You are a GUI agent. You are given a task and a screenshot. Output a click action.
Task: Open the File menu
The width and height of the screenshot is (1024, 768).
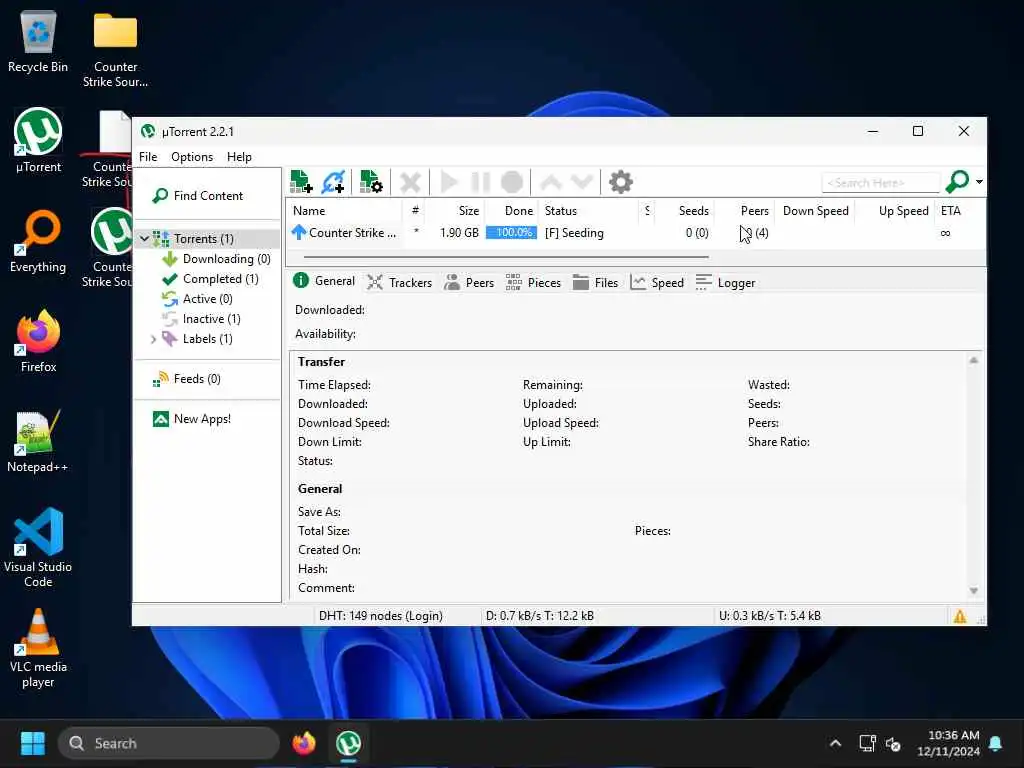point(148,157)
